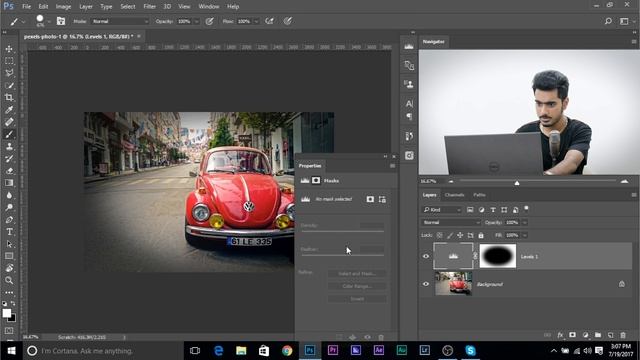Viewport: 640px width, 360px height.
Task: Open the Image menu
Action: 63,7
